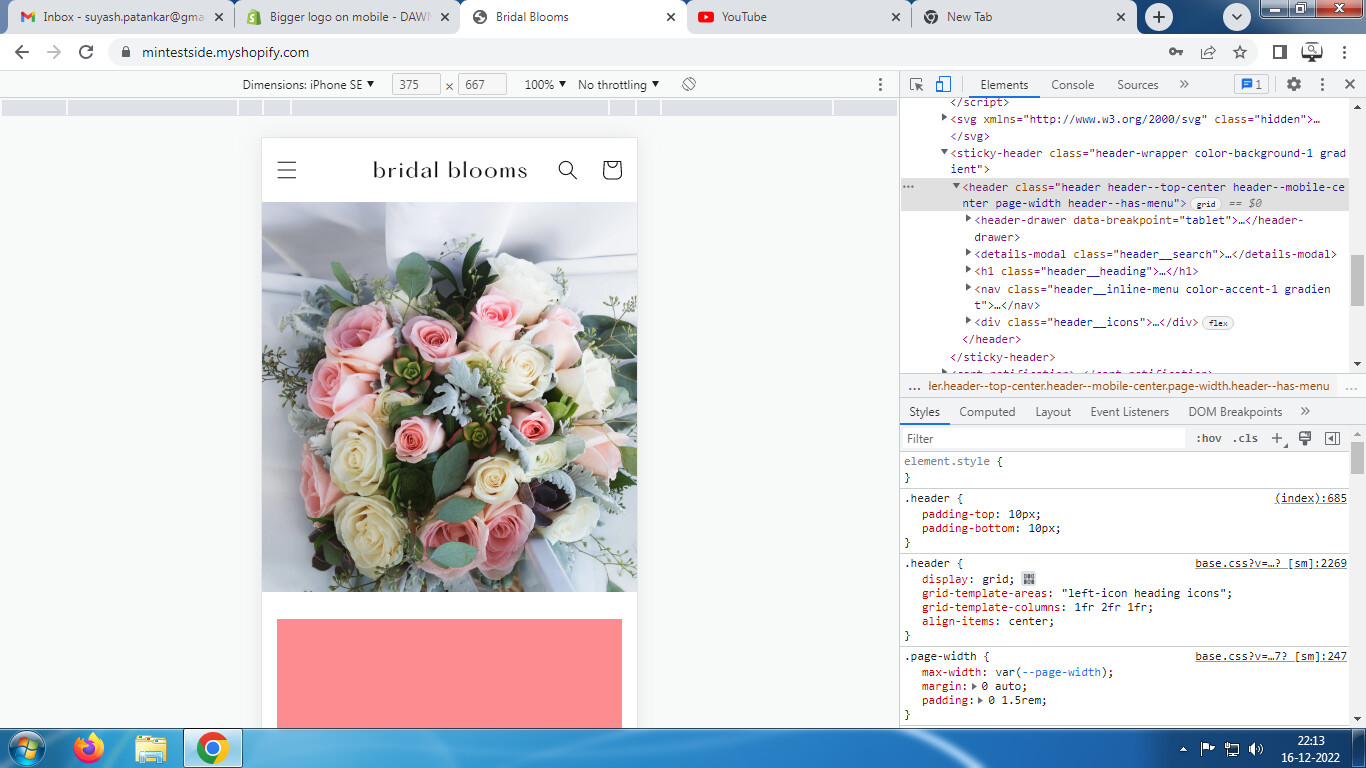The width and height of the screenshot is (1366, 768).
Task: Click the width field showing 375
Action: tap(416, 85)
